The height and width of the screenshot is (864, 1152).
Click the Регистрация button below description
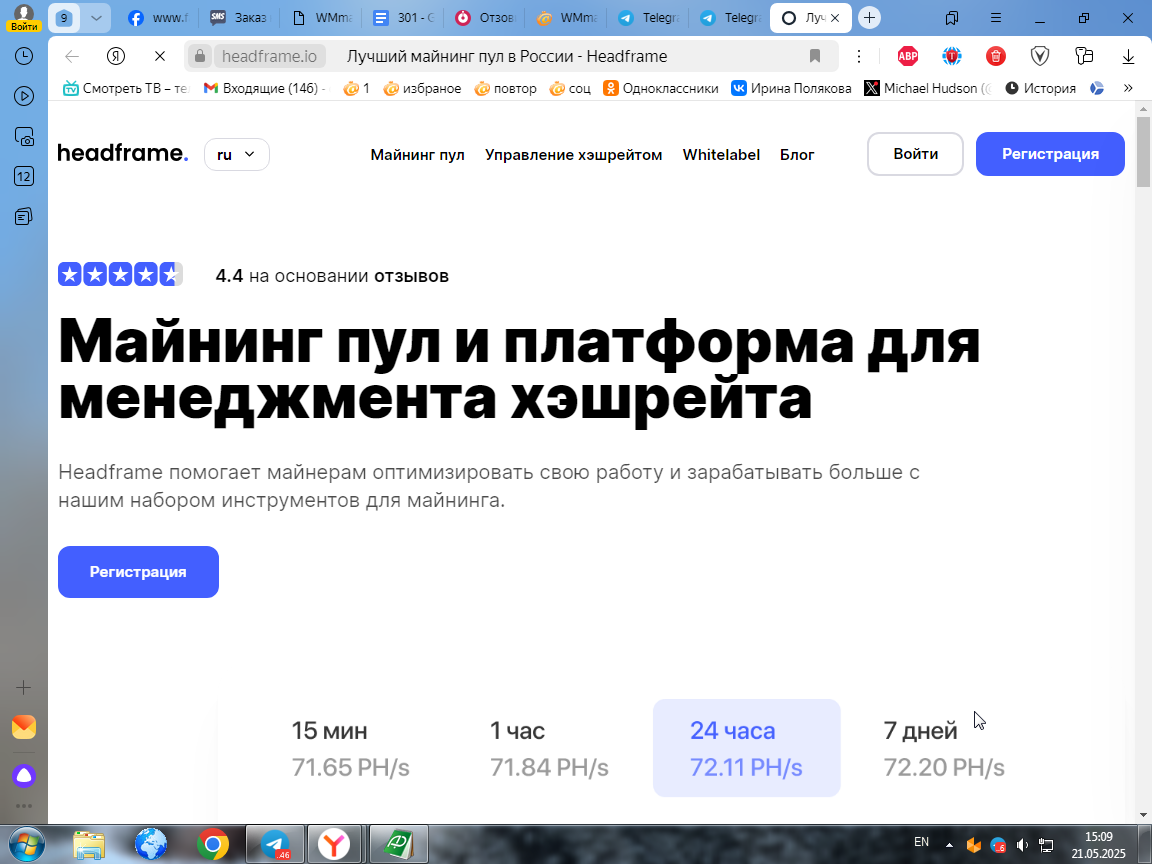(x=138, y=572)
